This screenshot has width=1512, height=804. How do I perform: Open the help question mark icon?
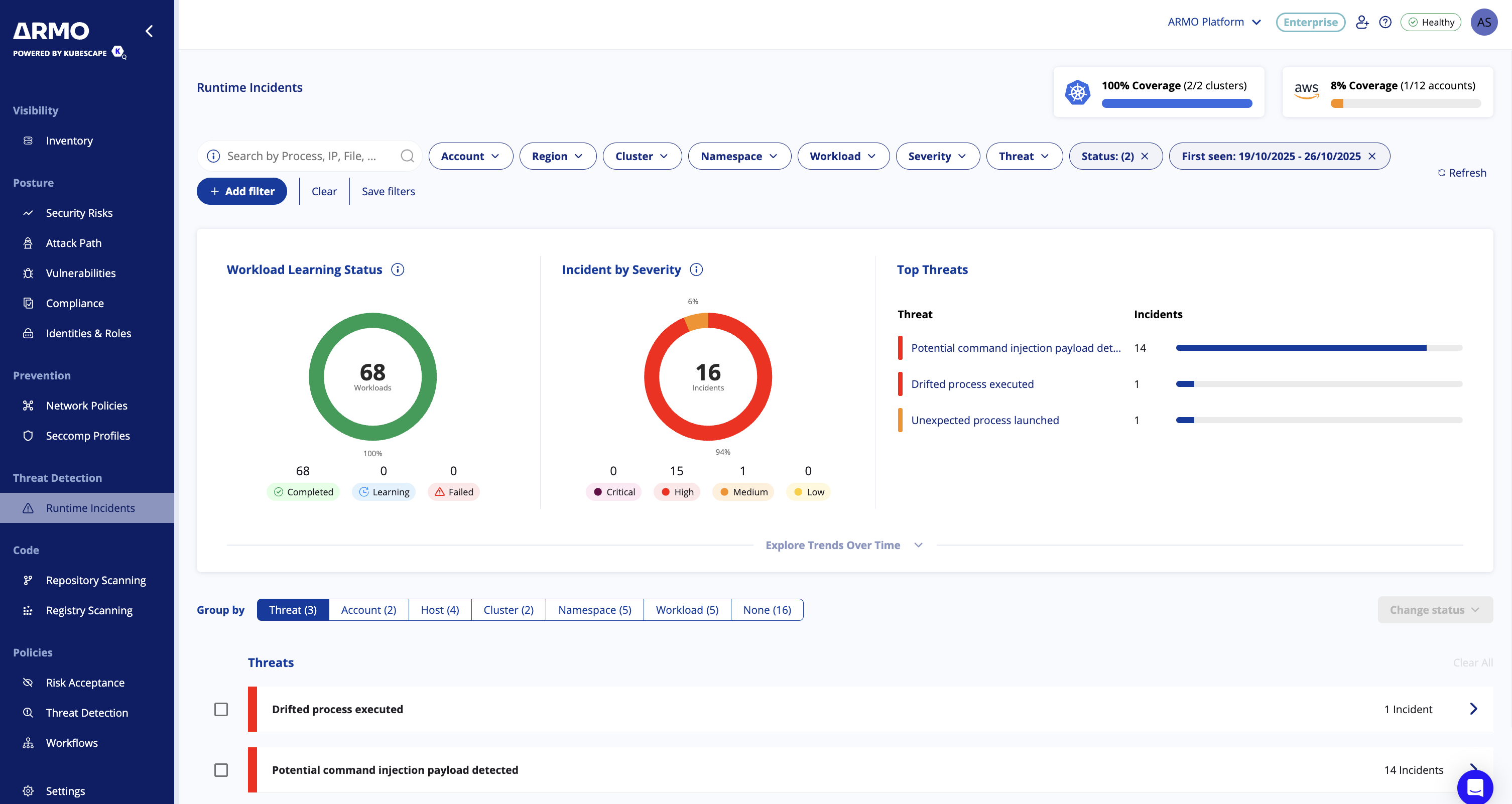pyautogui.click(x=1385, y=22)
